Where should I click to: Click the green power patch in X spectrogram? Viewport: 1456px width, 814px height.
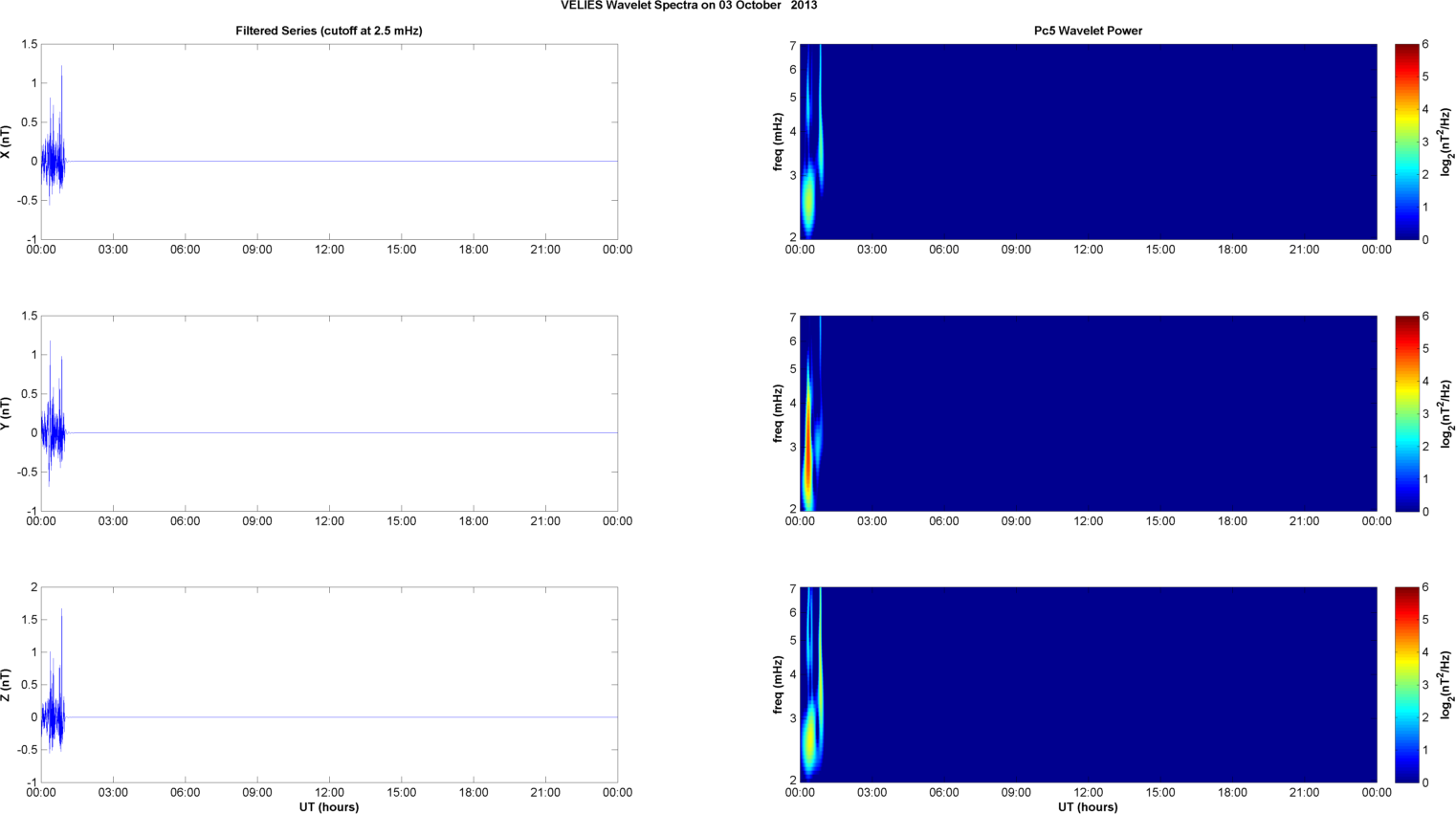click(808, 199)
